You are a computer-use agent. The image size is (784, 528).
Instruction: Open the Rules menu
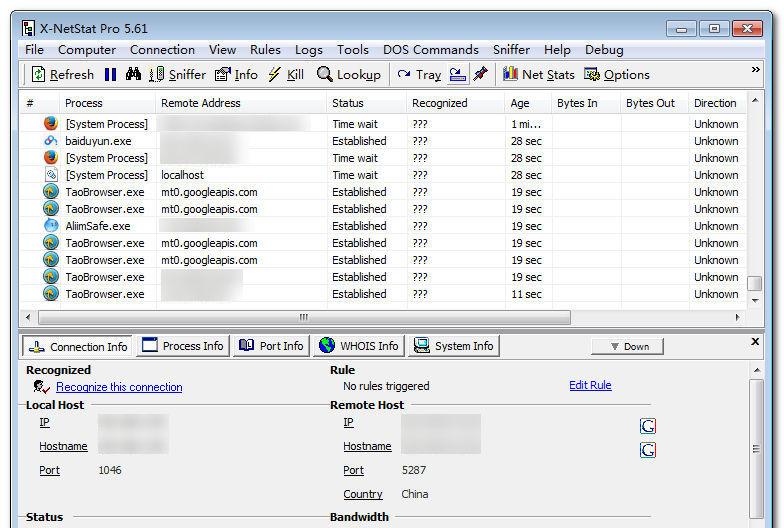tap(266, 50)
